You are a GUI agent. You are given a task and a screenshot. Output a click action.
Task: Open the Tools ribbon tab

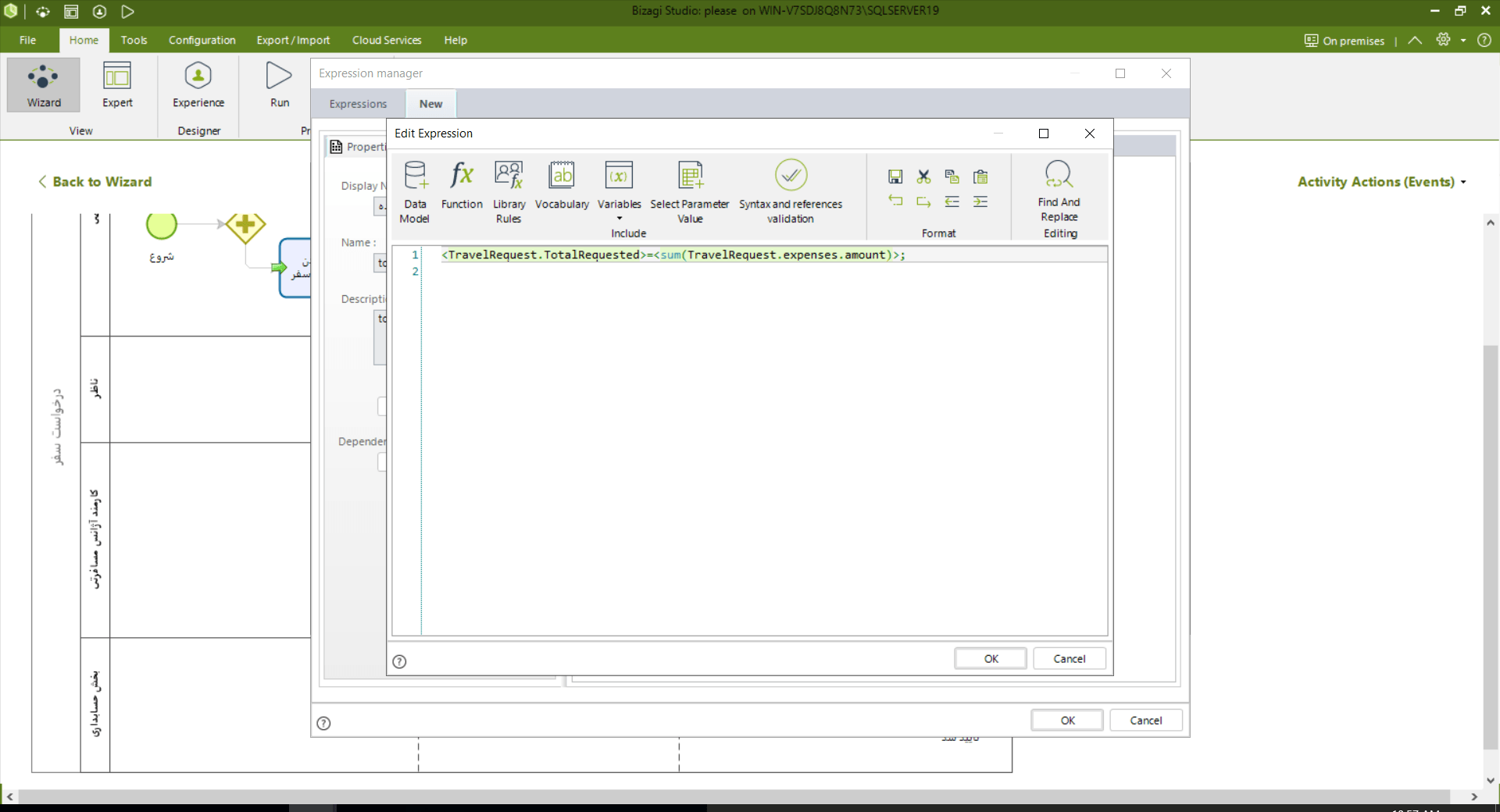(x=134, y=40)
